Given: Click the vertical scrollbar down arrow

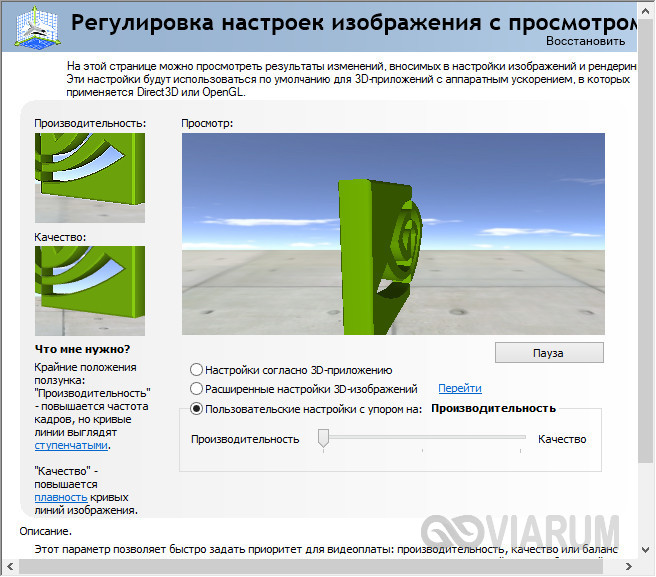Looking at the screenshot, I should 647,550.
